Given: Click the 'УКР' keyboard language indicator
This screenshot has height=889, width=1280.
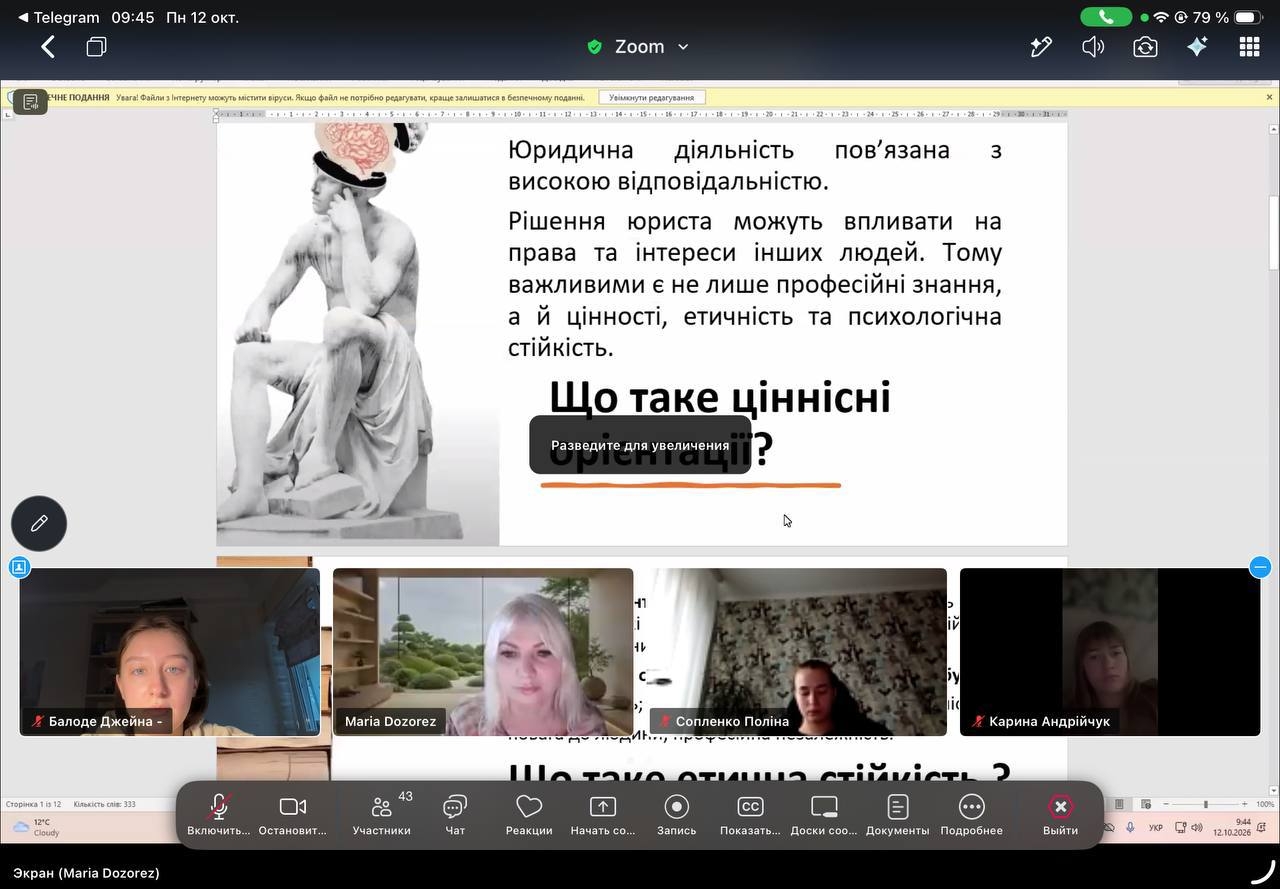Looking at the screenshot, I should click(1156, 828).
